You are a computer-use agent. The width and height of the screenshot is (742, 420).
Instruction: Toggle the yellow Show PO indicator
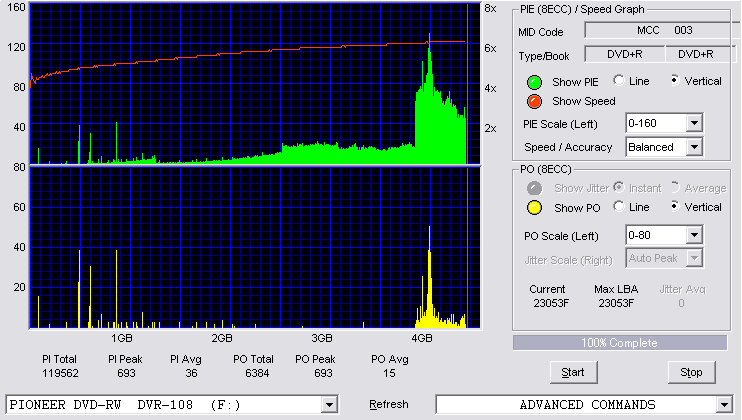pos(534,208)
